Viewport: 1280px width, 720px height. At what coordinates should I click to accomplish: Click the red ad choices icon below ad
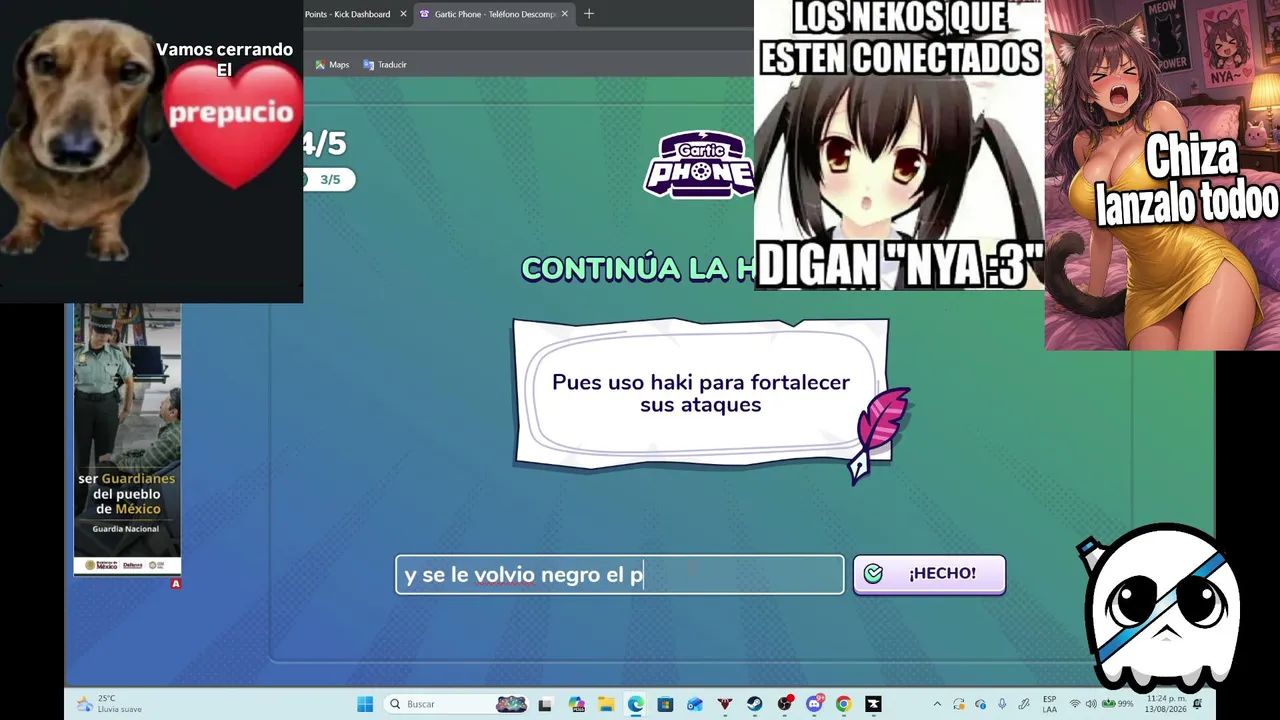(176, 583)
